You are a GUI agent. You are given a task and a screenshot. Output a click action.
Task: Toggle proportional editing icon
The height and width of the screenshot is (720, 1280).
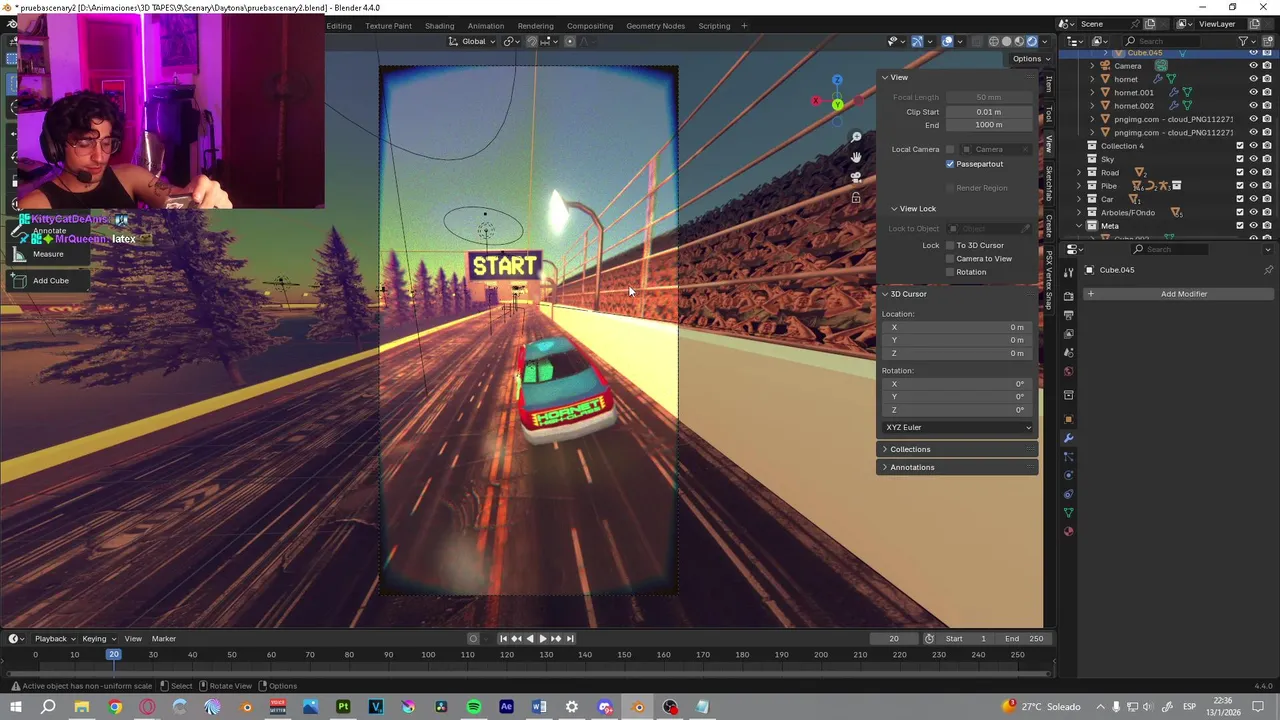pos(570,41)
